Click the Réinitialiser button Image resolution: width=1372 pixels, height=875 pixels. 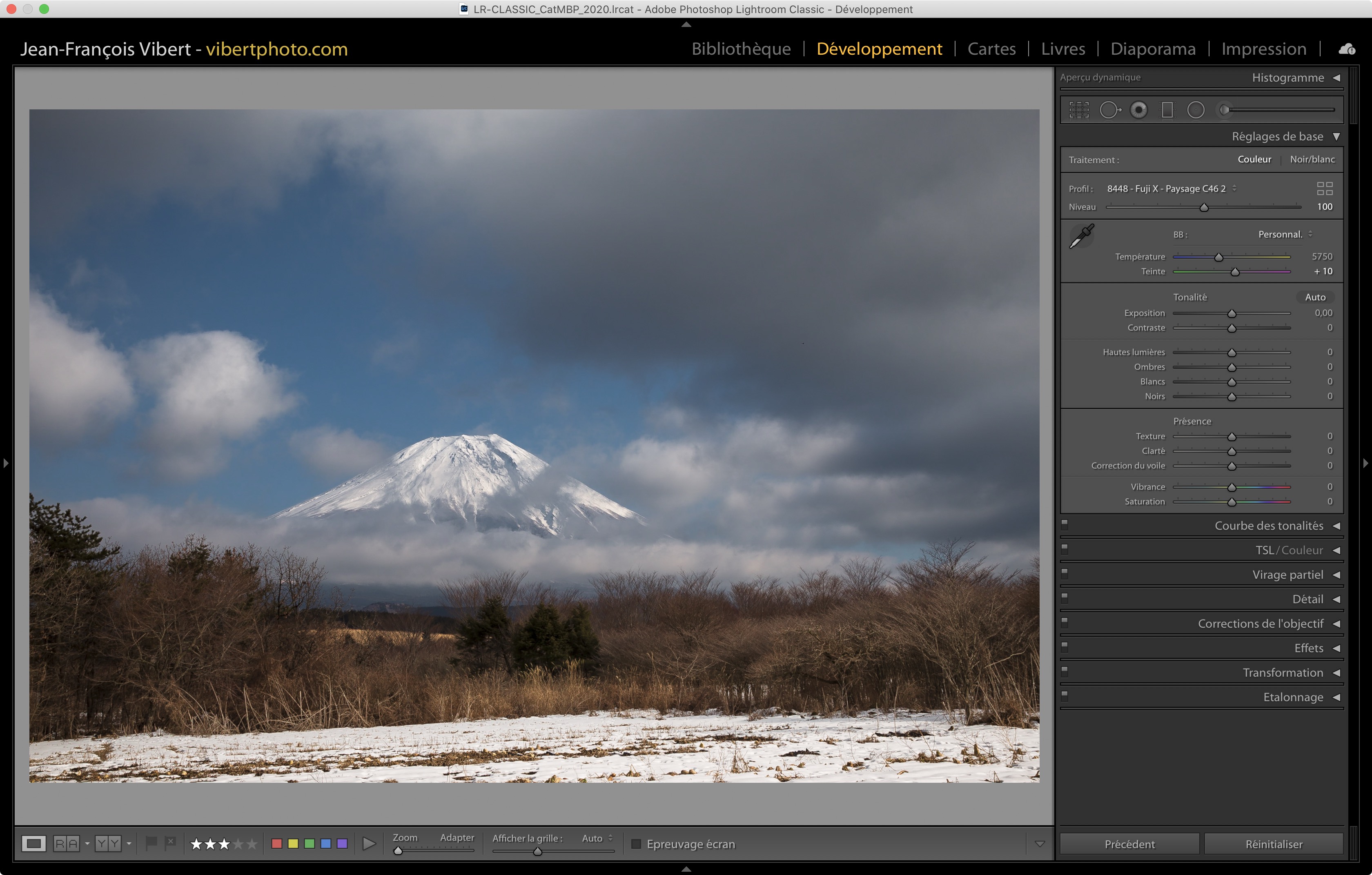1274,844
